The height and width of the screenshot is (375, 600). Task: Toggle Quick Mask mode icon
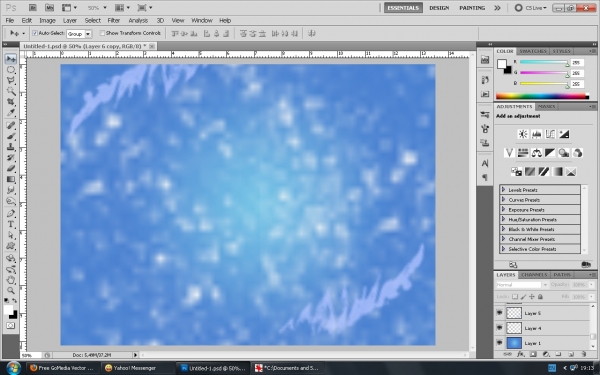click(x=10, y=326)
